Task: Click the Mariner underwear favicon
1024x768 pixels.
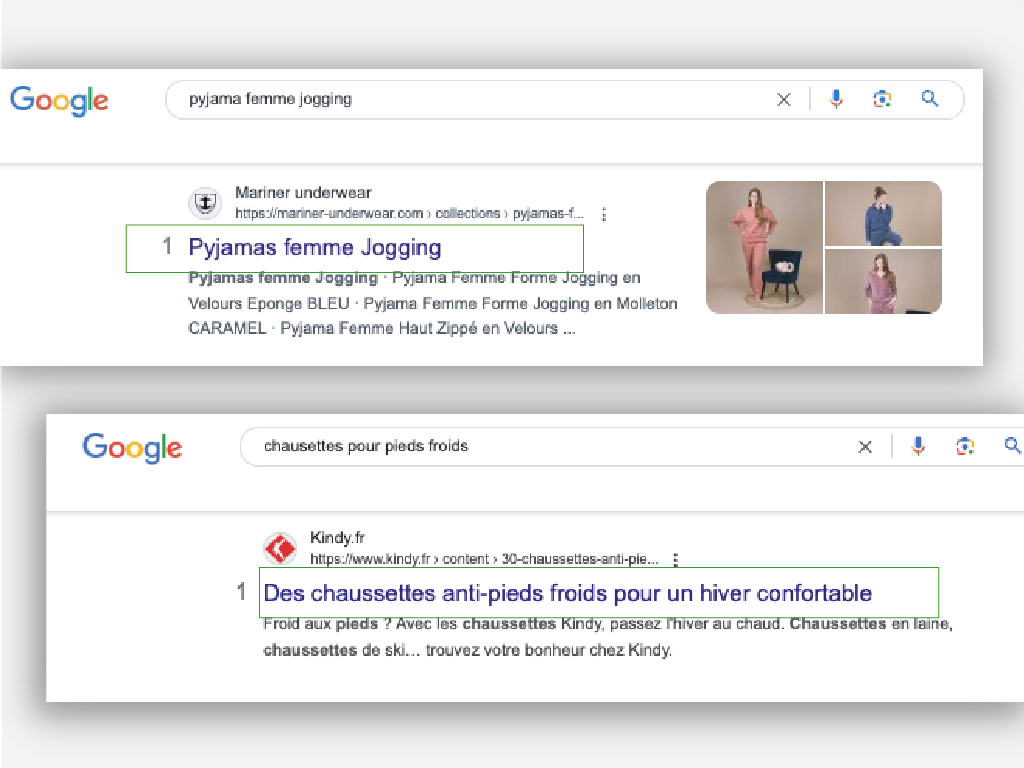Action: point(205,203)
